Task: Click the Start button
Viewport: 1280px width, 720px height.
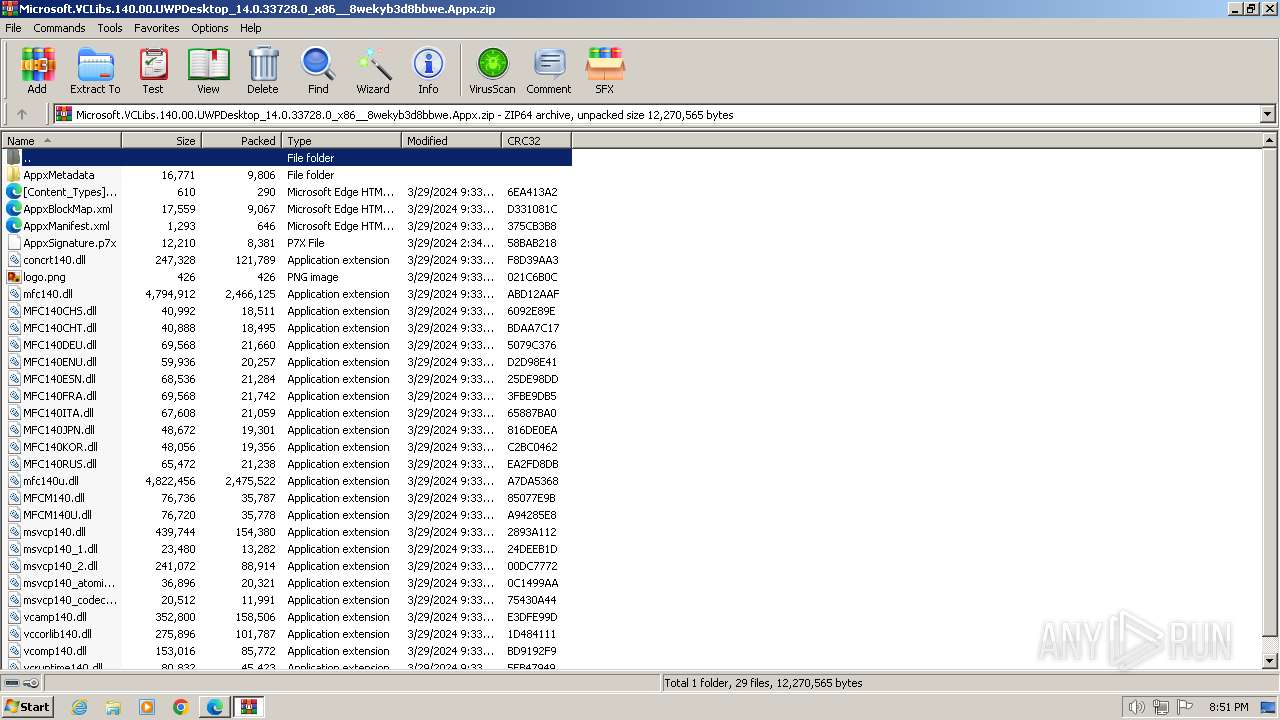Action: coord(28,707)
